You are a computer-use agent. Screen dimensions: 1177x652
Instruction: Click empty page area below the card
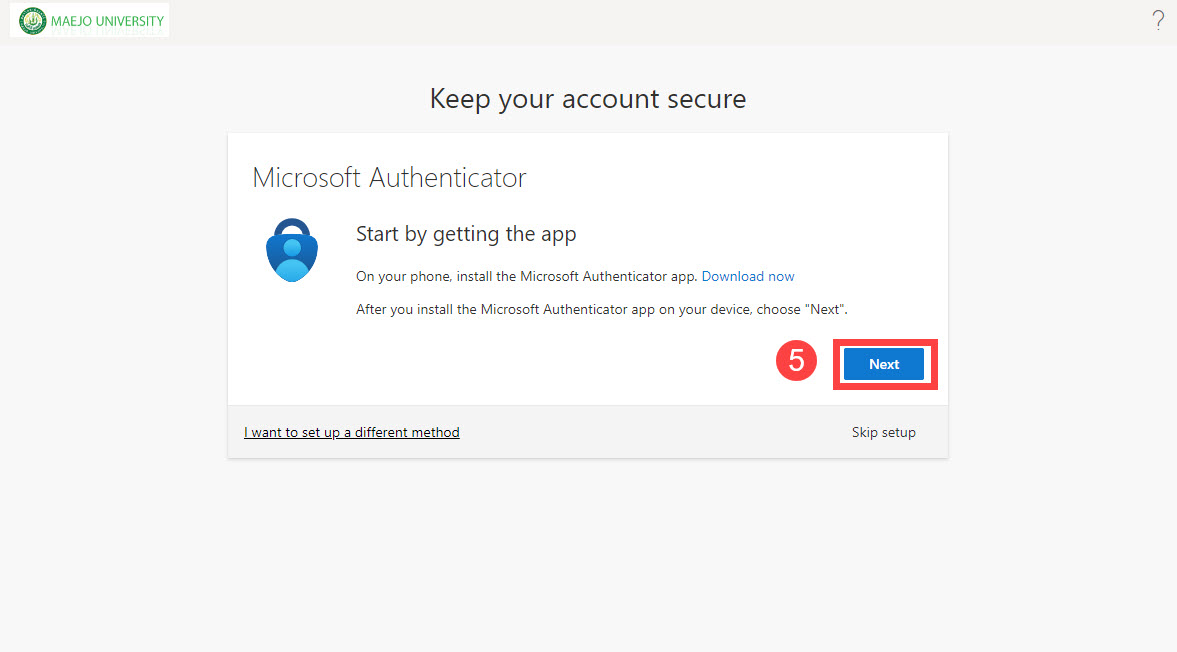click(588, 560)
